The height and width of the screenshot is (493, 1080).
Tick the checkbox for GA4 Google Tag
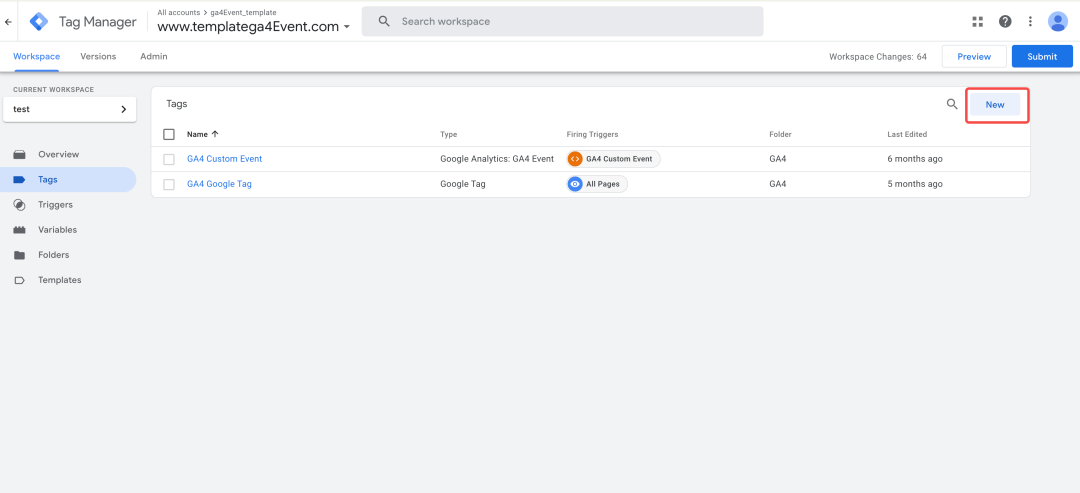tap(169, 185)
